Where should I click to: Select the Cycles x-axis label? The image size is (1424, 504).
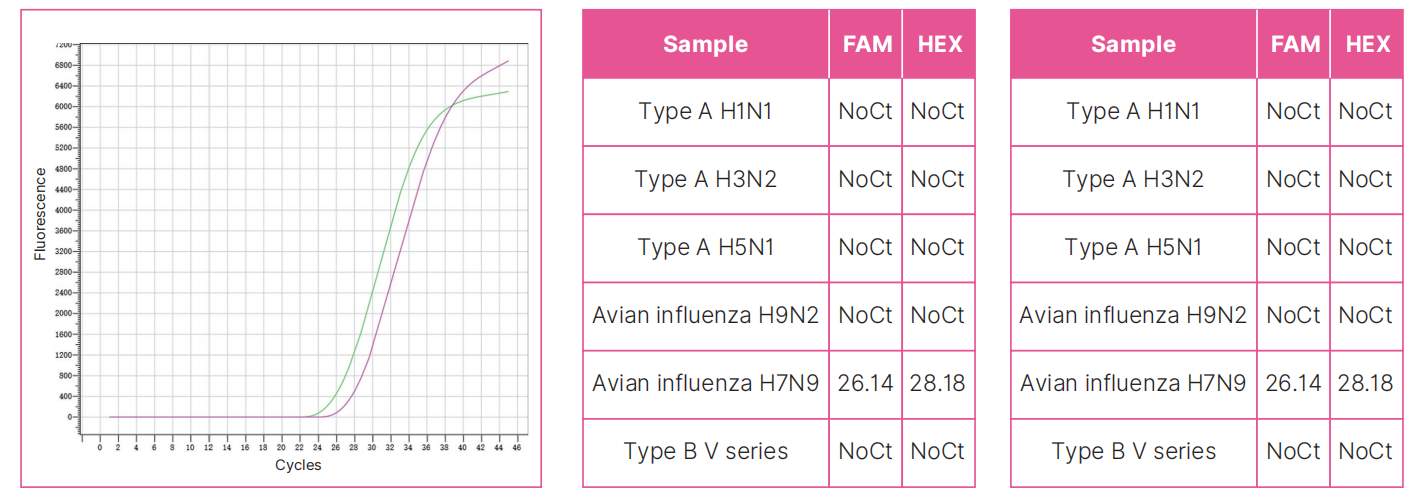point(298,465)
